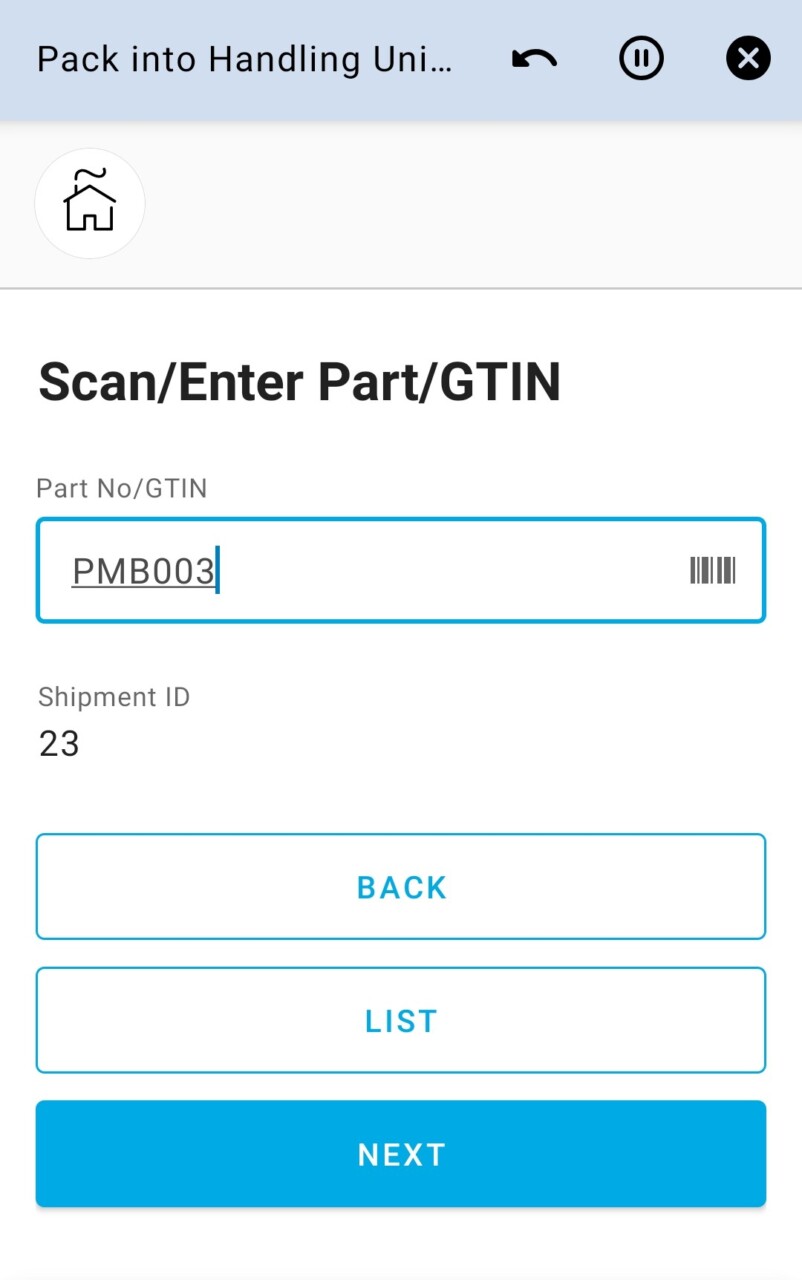The height and width of the screenshot is (1280, 802).
Task: Go to the home screen icon
Action: tap(90, 203)
